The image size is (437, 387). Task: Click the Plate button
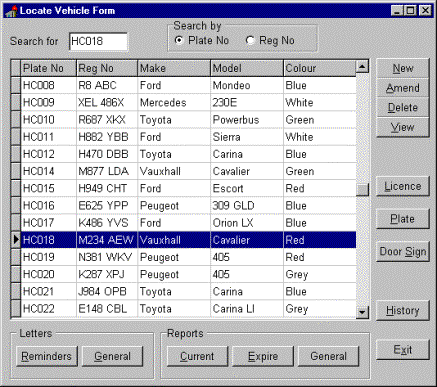coord(403,219)
